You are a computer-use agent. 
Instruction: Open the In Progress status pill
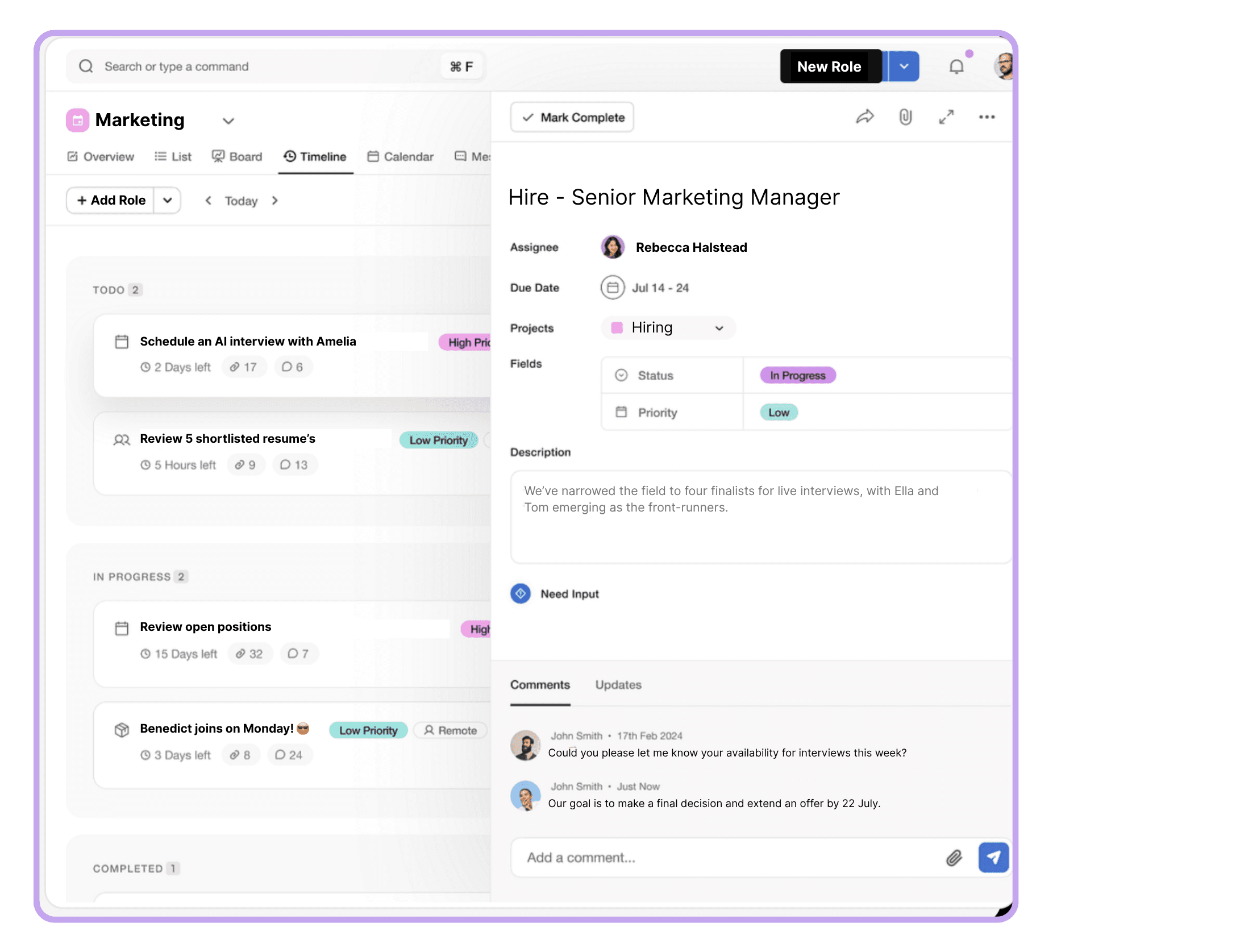[x=797, y=375]
